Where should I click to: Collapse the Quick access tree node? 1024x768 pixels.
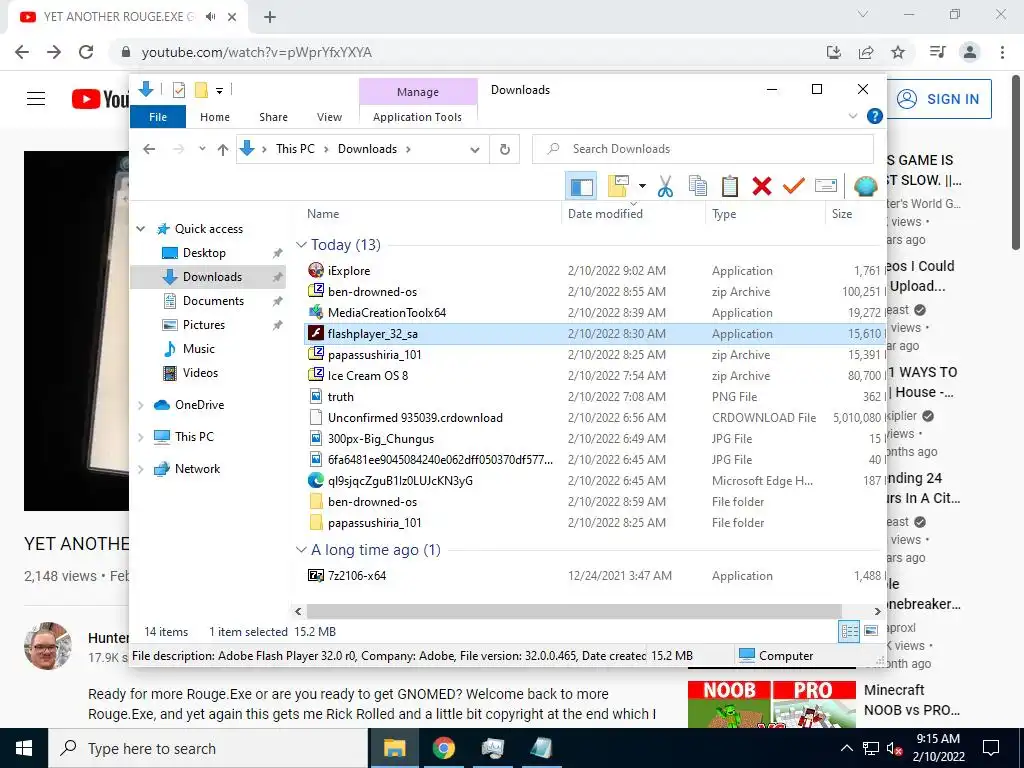coord(140,229)
